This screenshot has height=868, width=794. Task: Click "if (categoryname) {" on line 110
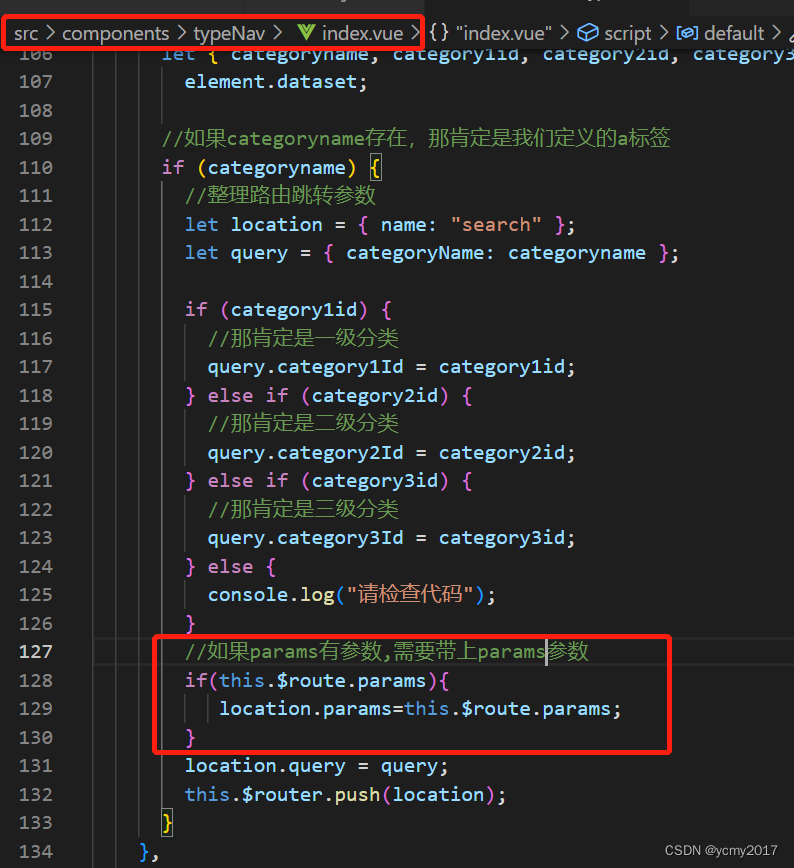click(271, 168)
